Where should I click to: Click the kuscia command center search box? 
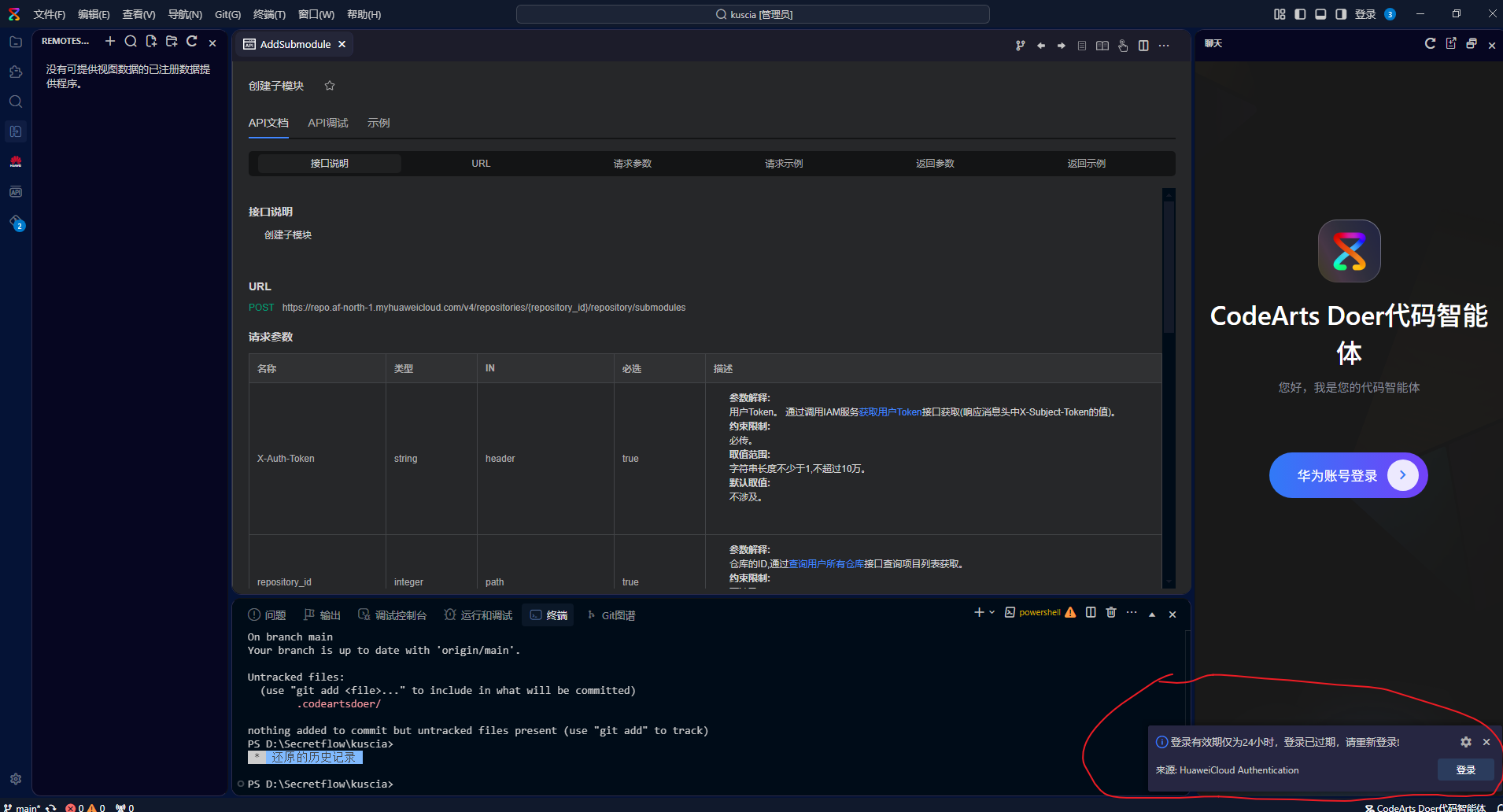[753, 14]
